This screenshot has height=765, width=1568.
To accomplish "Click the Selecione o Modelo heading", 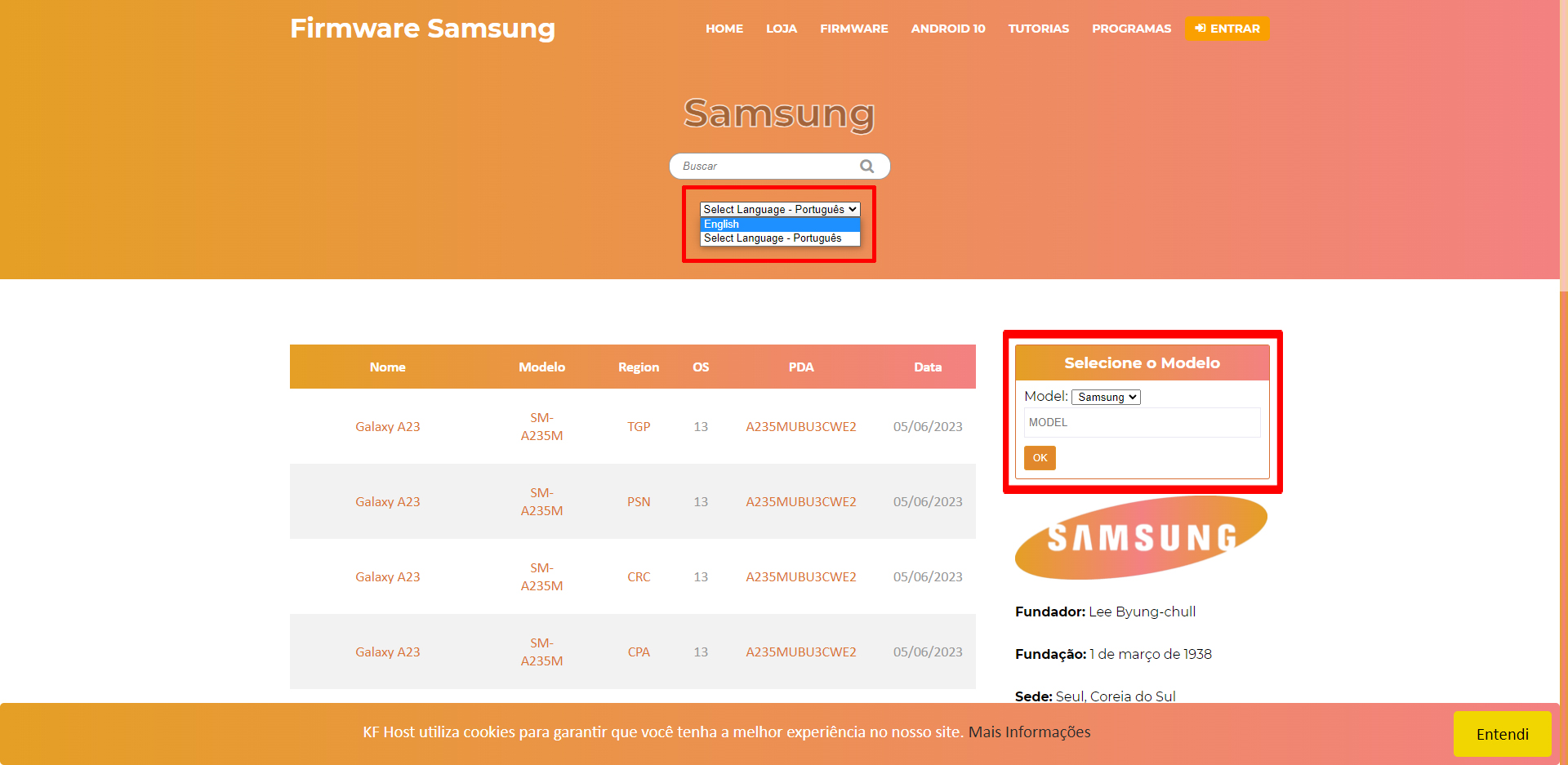I will coord(1142,363).
